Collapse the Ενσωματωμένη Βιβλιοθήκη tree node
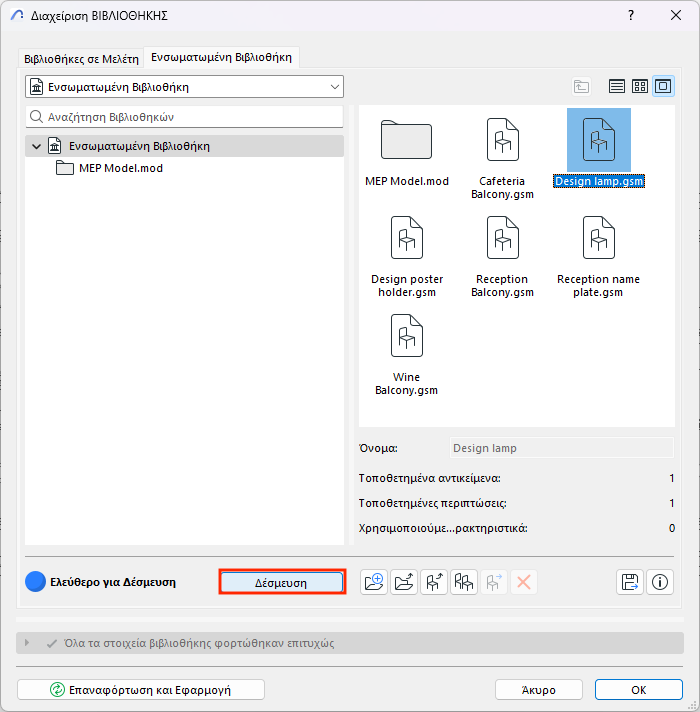The width and height of the screenshot is (700, 712). pos(36,146)
